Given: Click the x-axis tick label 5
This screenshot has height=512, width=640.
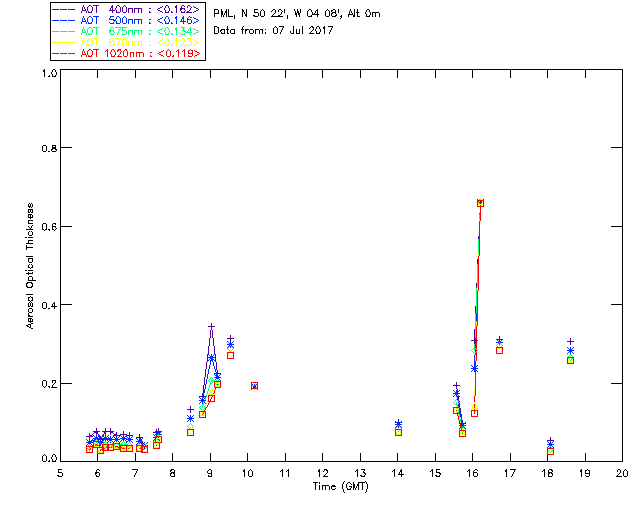Looking at the screenshot, I should [x=60, y=473].
